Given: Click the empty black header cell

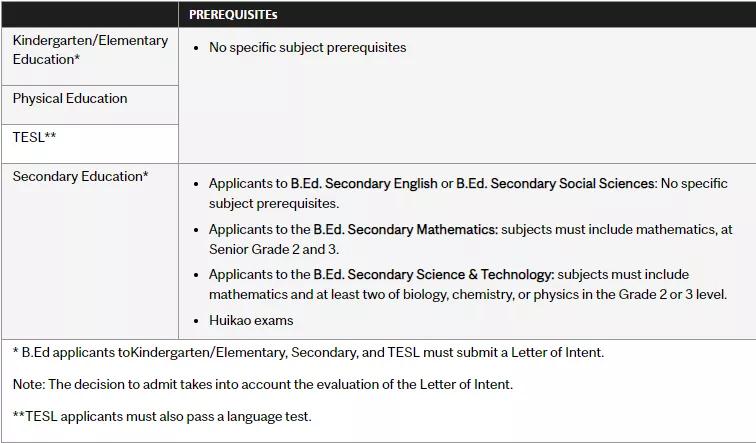Looking at the screenshot, I should click(90, 14).
